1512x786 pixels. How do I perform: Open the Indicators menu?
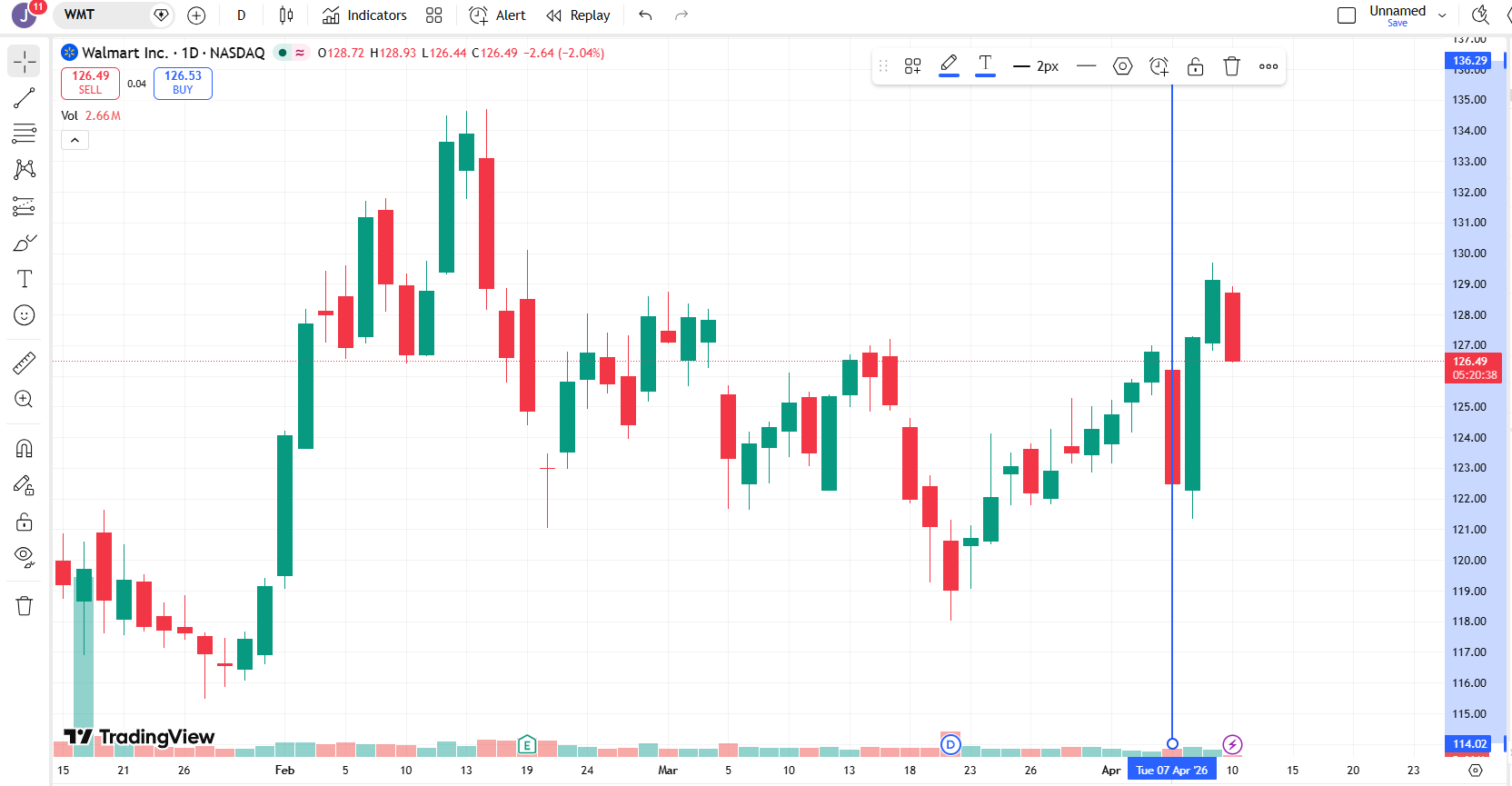(x=364, y=15)
